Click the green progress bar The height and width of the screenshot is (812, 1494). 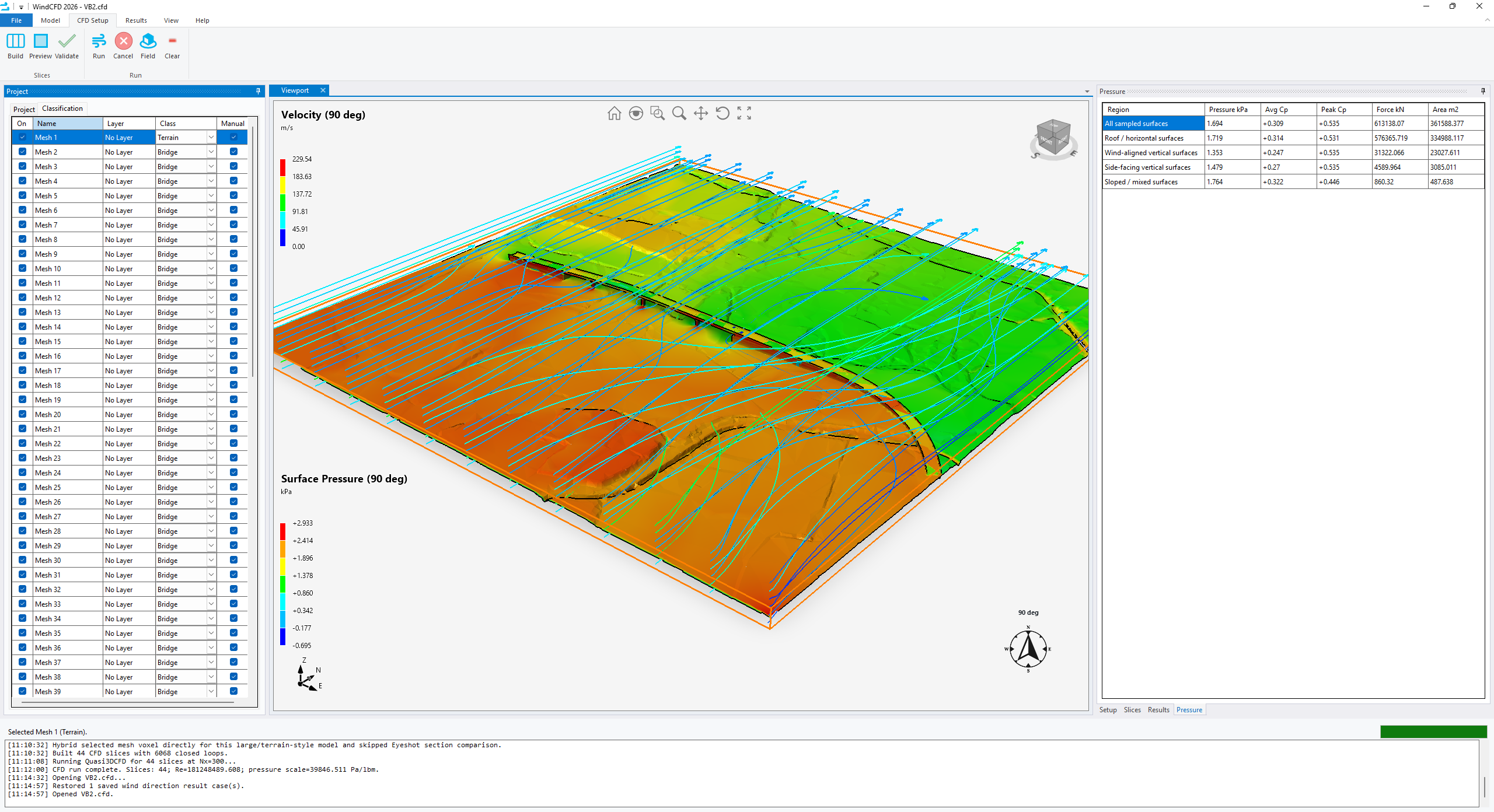coord(1433,731)
